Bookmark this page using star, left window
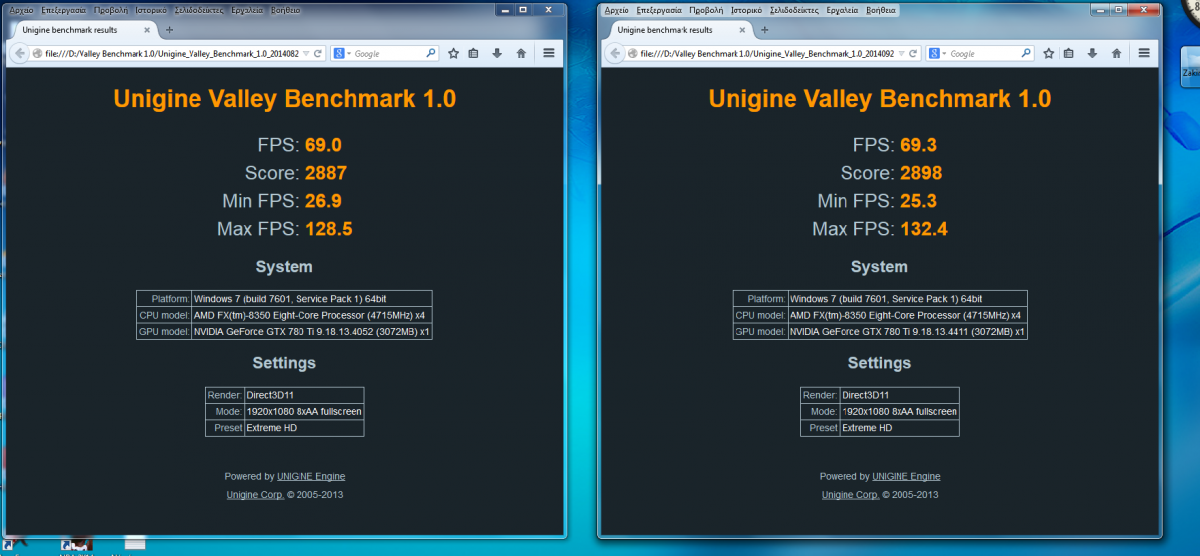 pyautogui.click(x=453, y=53)
